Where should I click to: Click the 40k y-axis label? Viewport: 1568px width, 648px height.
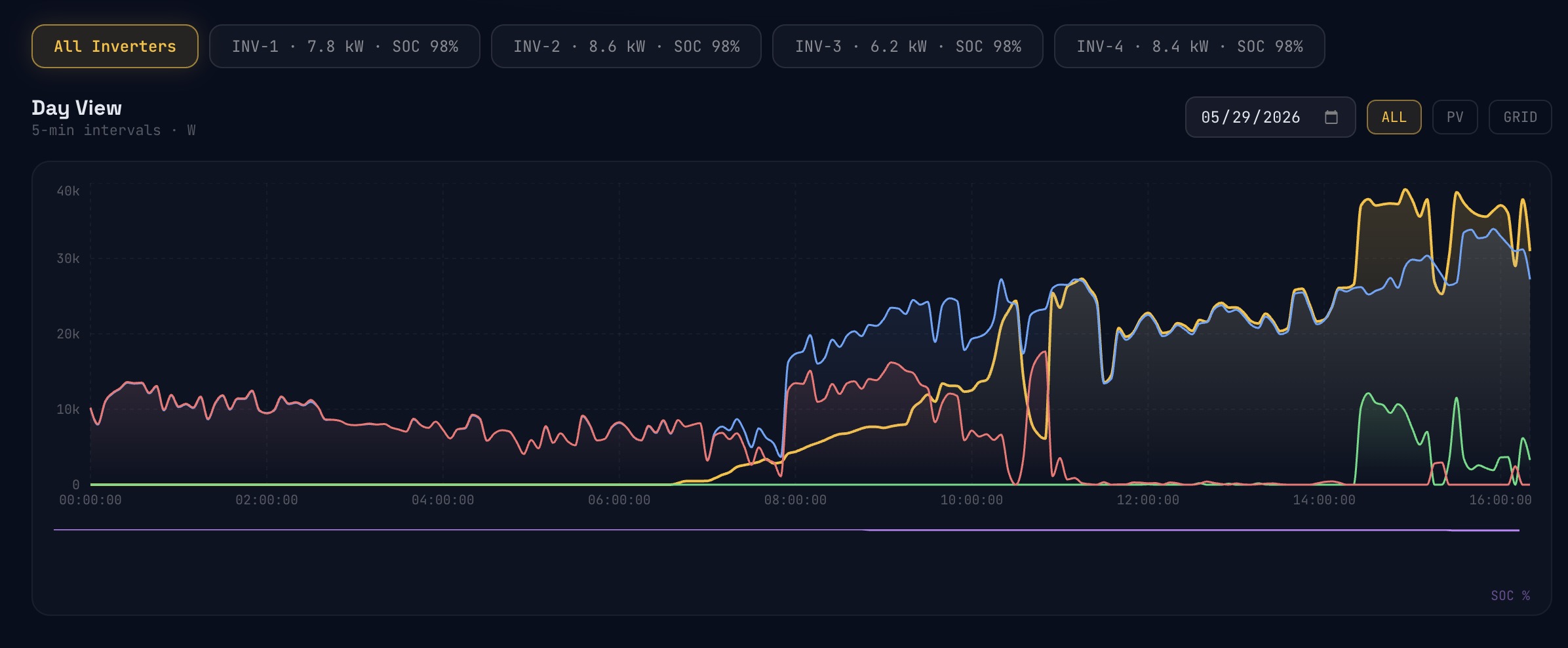pos(68,191)
